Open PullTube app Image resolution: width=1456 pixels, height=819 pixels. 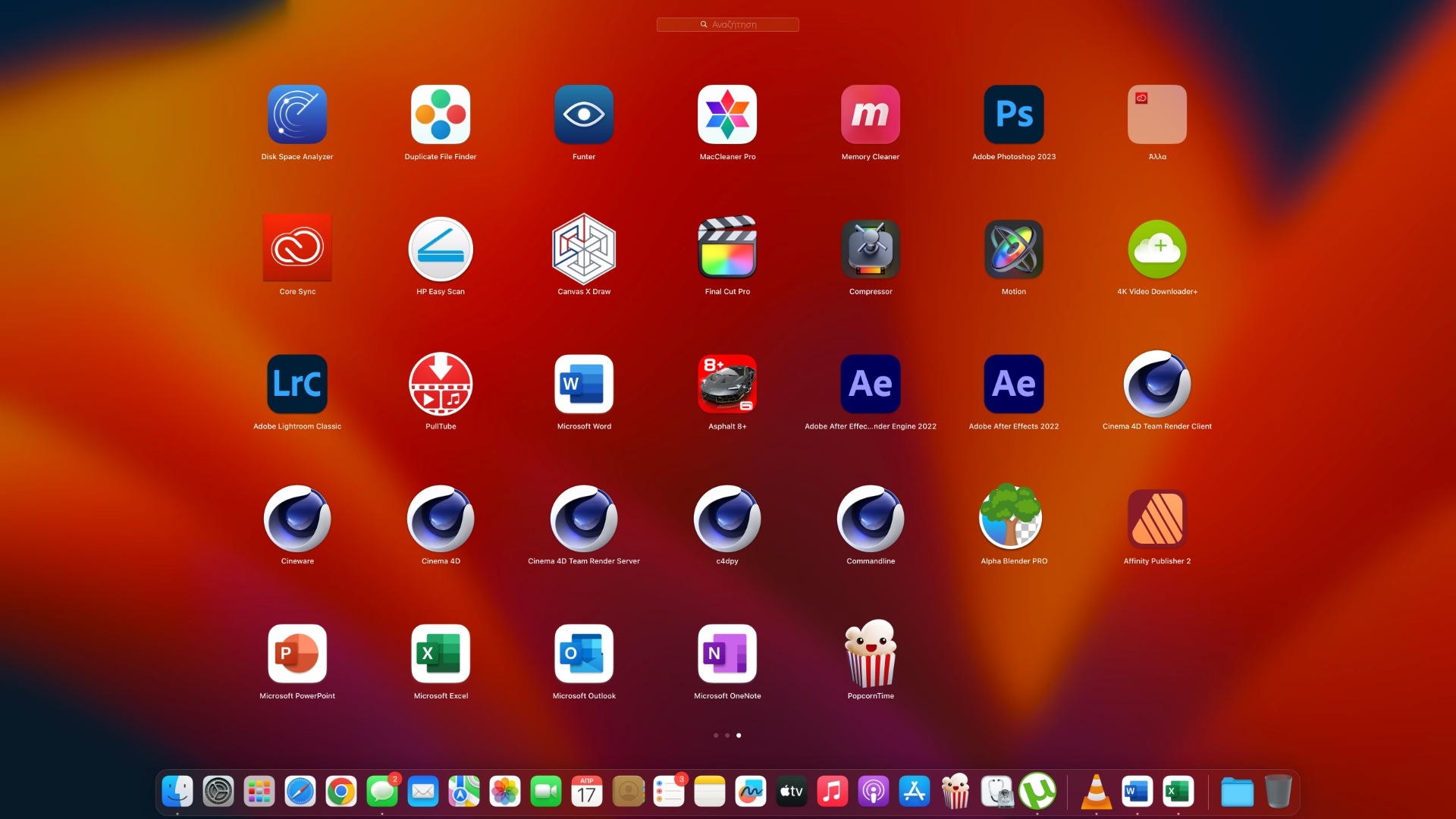tap(441, 384)
